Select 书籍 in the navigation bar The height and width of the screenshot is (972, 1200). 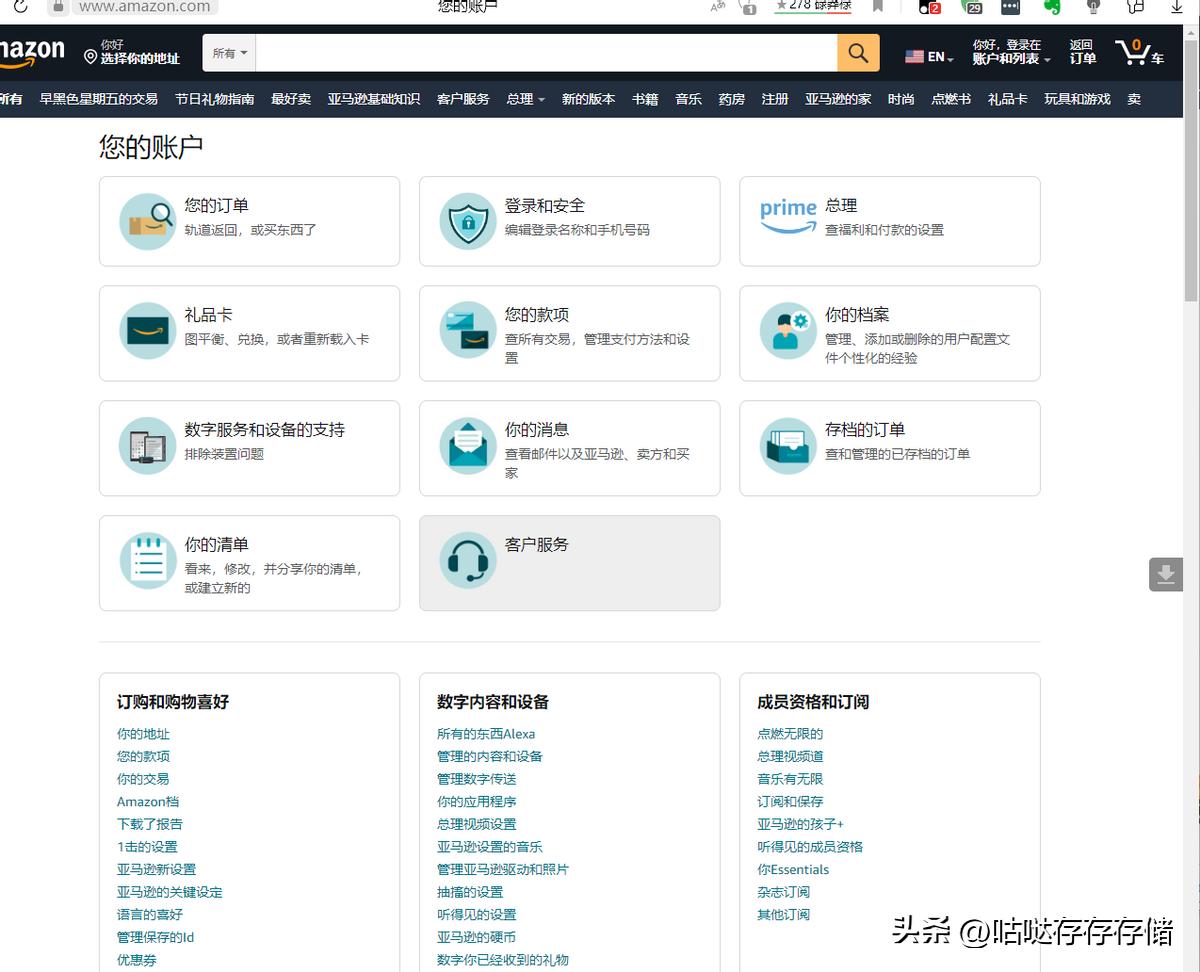[645, 99]
